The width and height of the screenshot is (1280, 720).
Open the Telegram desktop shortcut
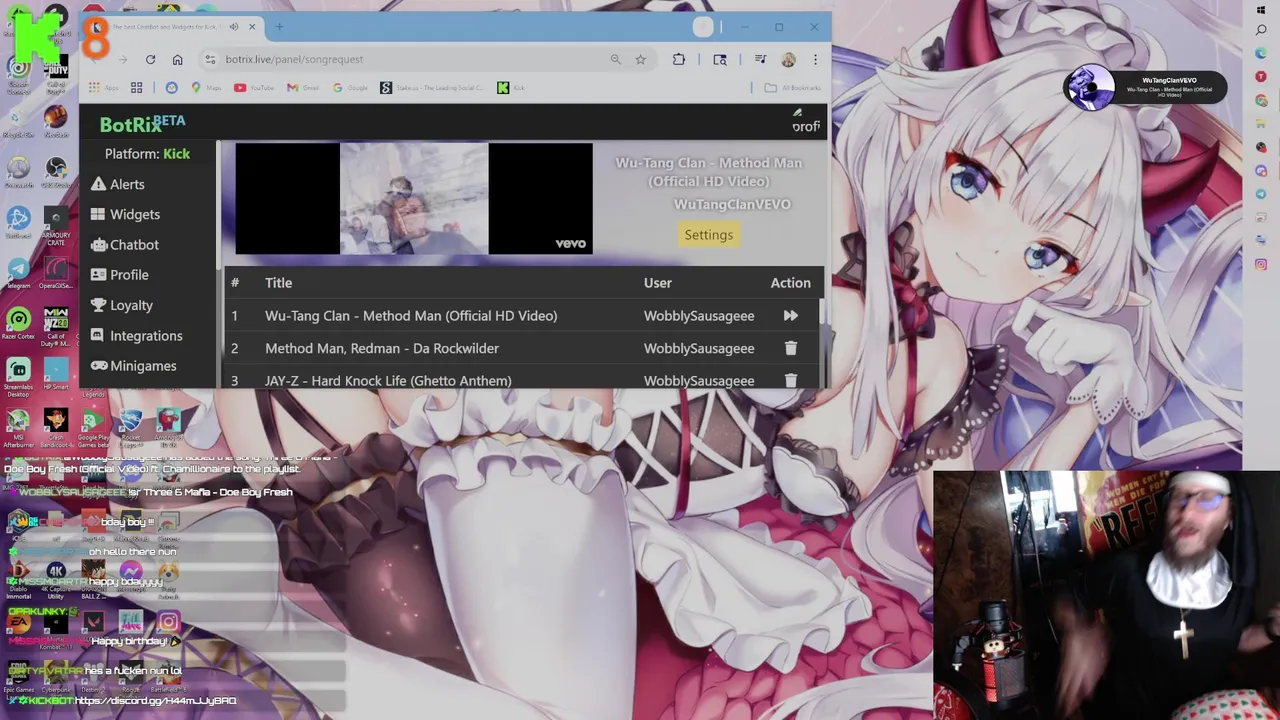(18, 274)
